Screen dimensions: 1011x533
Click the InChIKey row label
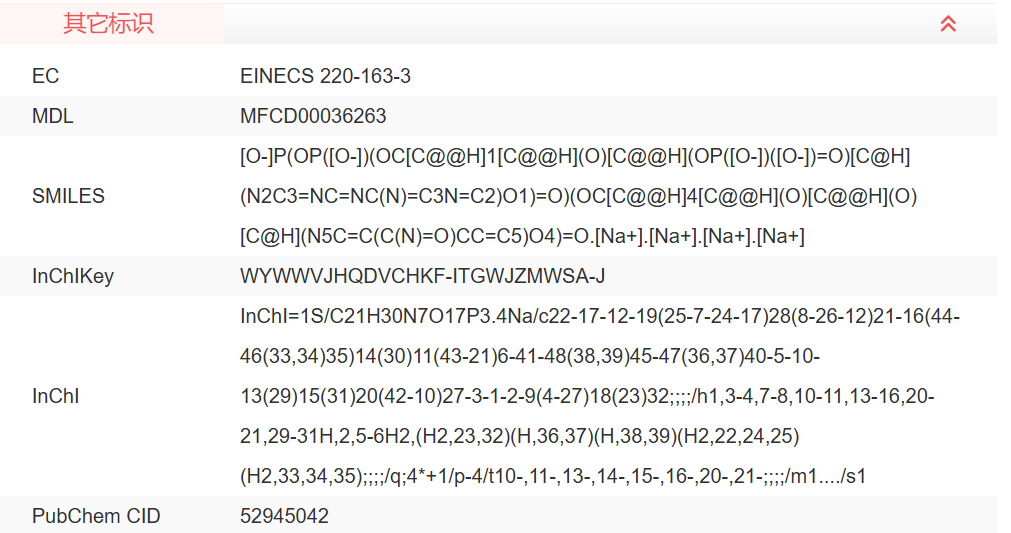pyautogui.click(x=72, y=277)
